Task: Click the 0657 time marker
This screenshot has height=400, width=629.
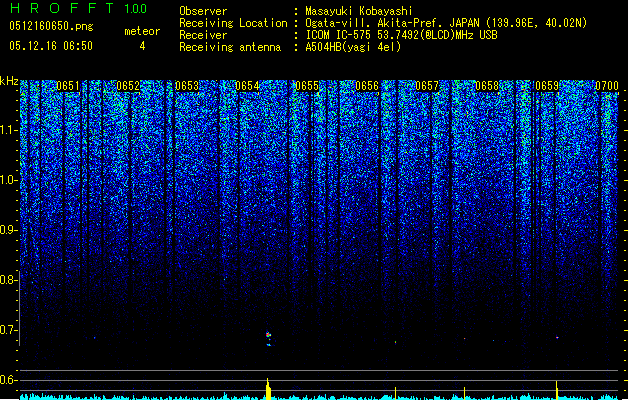Action: [x=427, y=86]
